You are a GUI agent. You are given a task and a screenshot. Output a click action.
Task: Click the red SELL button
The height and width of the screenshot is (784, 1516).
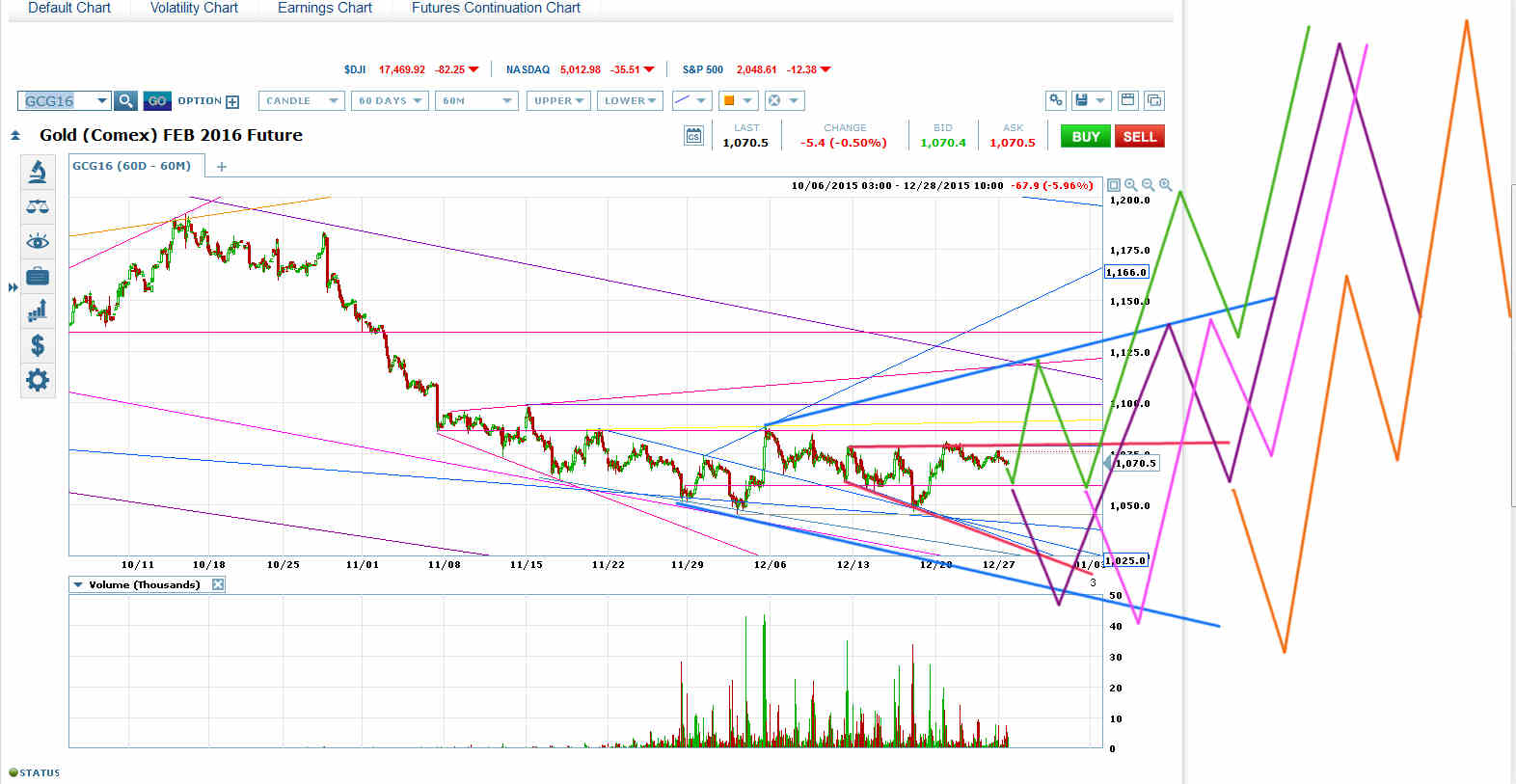coord(1139,136)
